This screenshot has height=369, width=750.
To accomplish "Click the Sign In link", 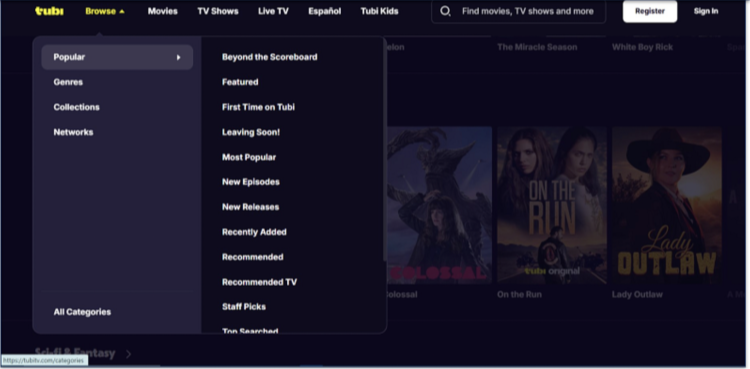I will (706, 11).
